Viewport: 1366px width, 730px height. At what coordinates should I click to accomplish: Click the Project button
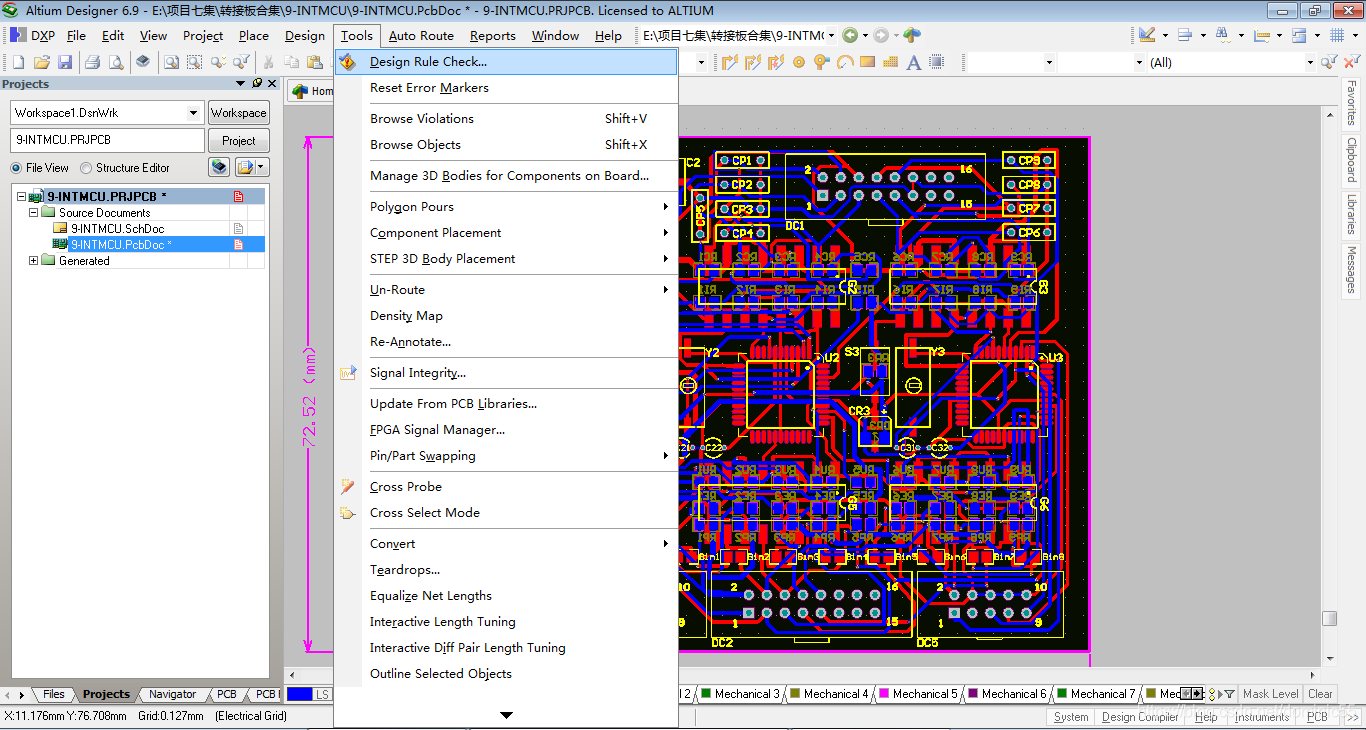[238, 141]
